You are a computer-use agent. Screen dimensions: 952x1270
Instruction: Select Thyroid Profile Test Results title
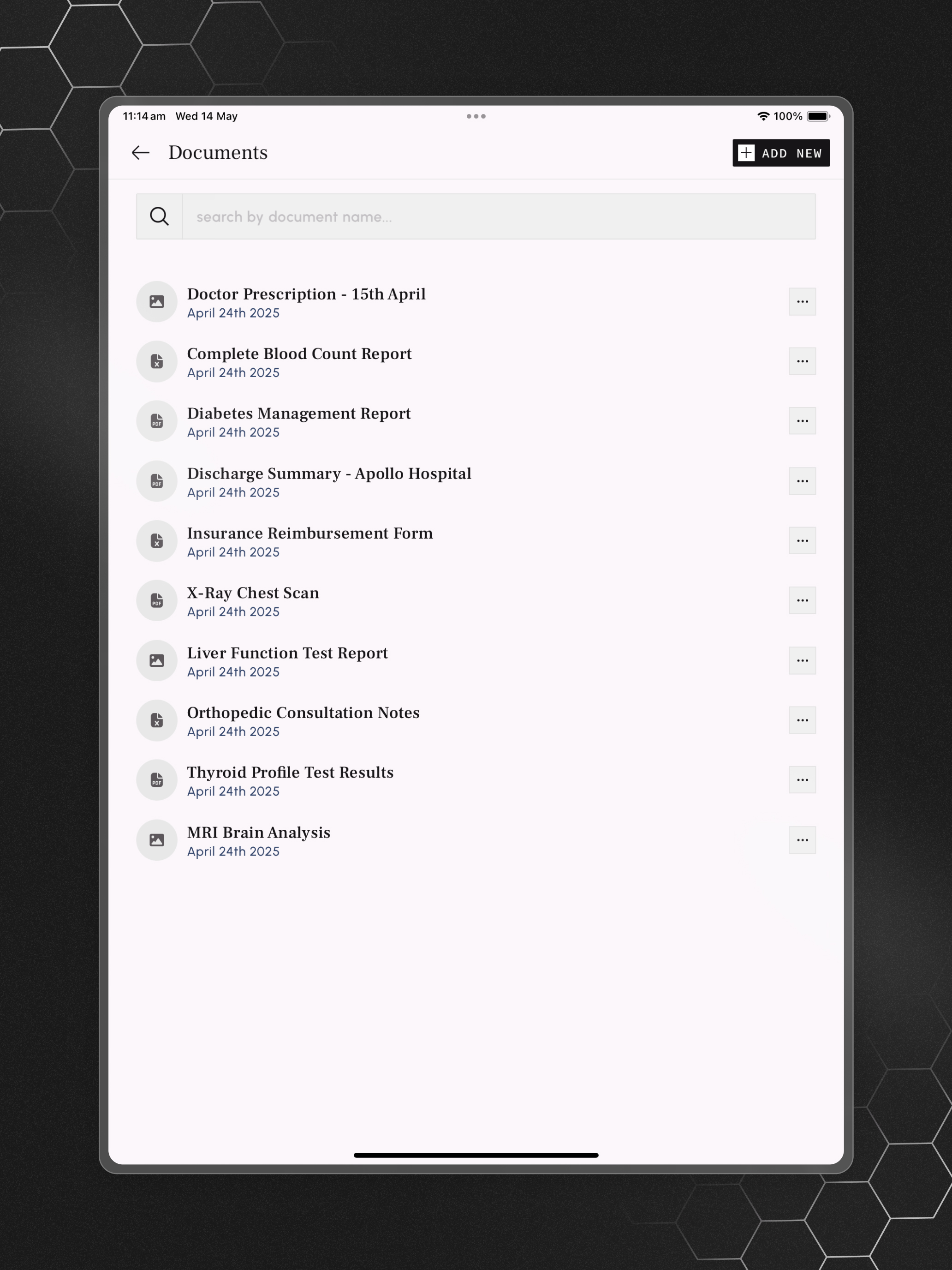click(x=291, y=772)
